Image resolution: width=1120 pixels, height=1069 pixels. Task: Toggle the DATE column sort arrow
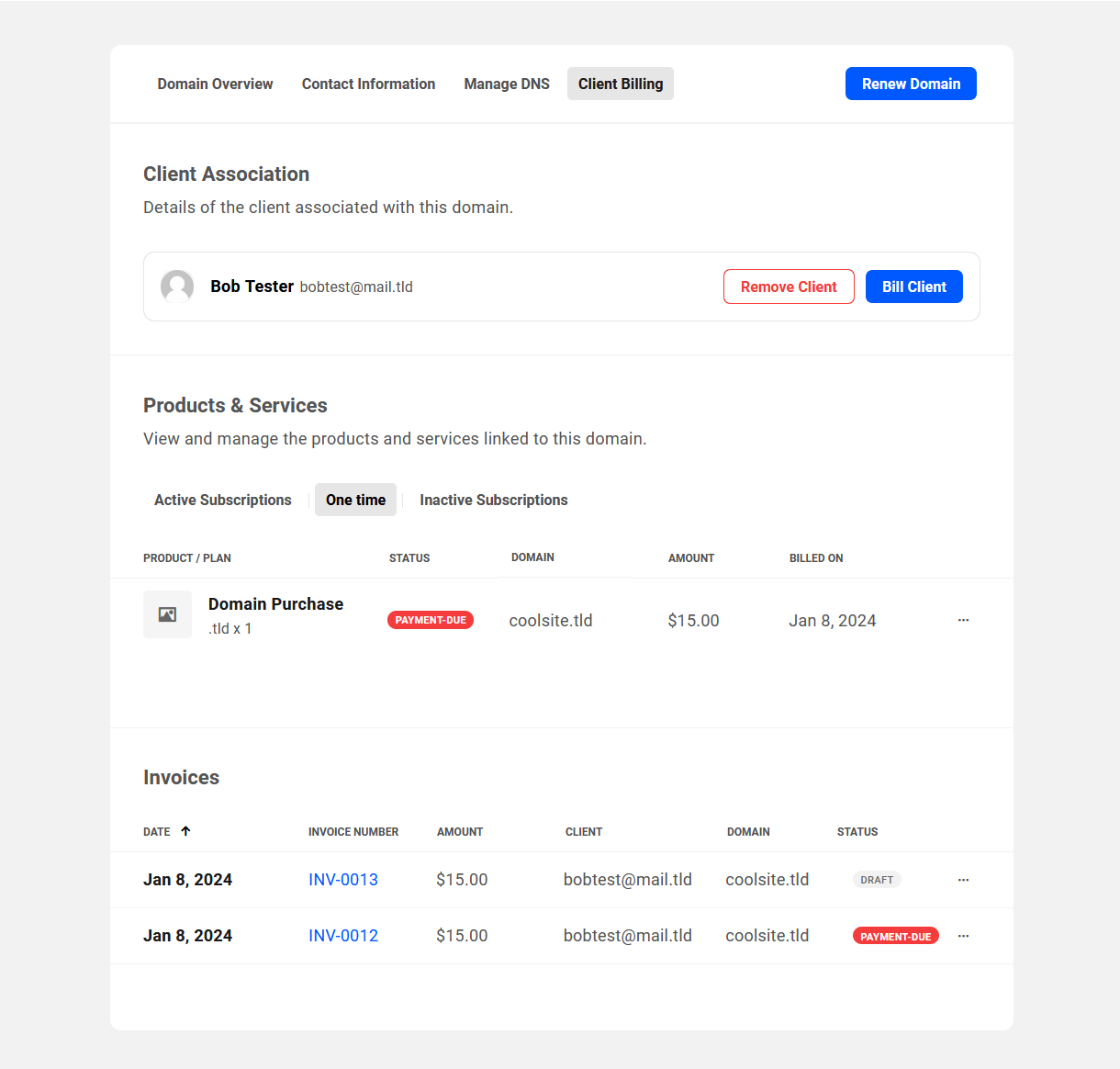185,830
